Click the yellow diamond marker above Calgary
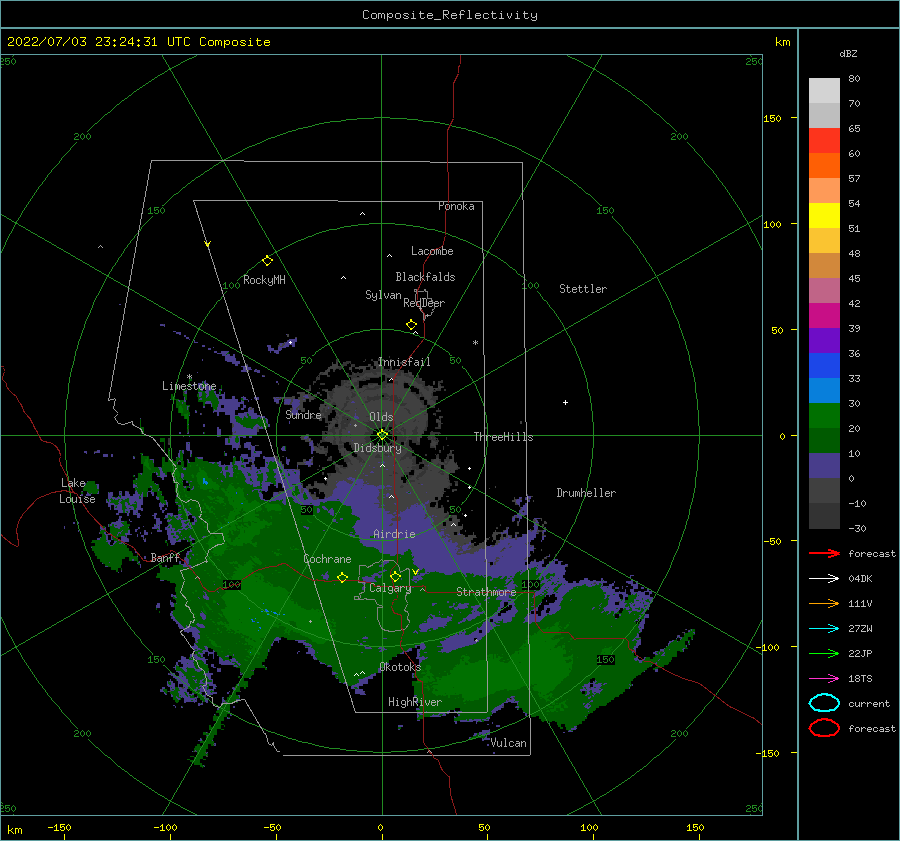The image size is (900, 841). point(395,576)
